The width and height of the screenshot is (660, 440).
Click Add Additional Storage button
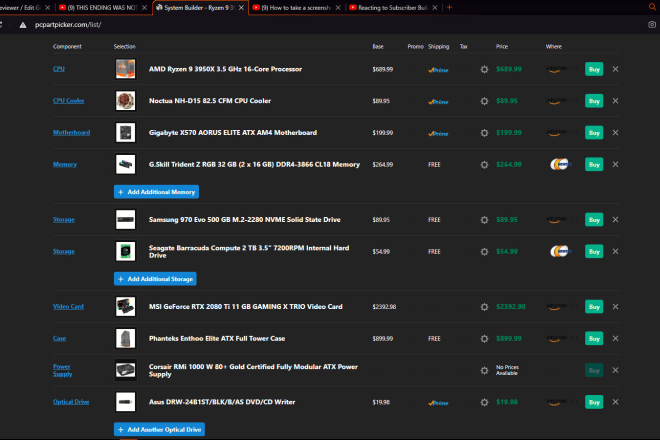155,279
